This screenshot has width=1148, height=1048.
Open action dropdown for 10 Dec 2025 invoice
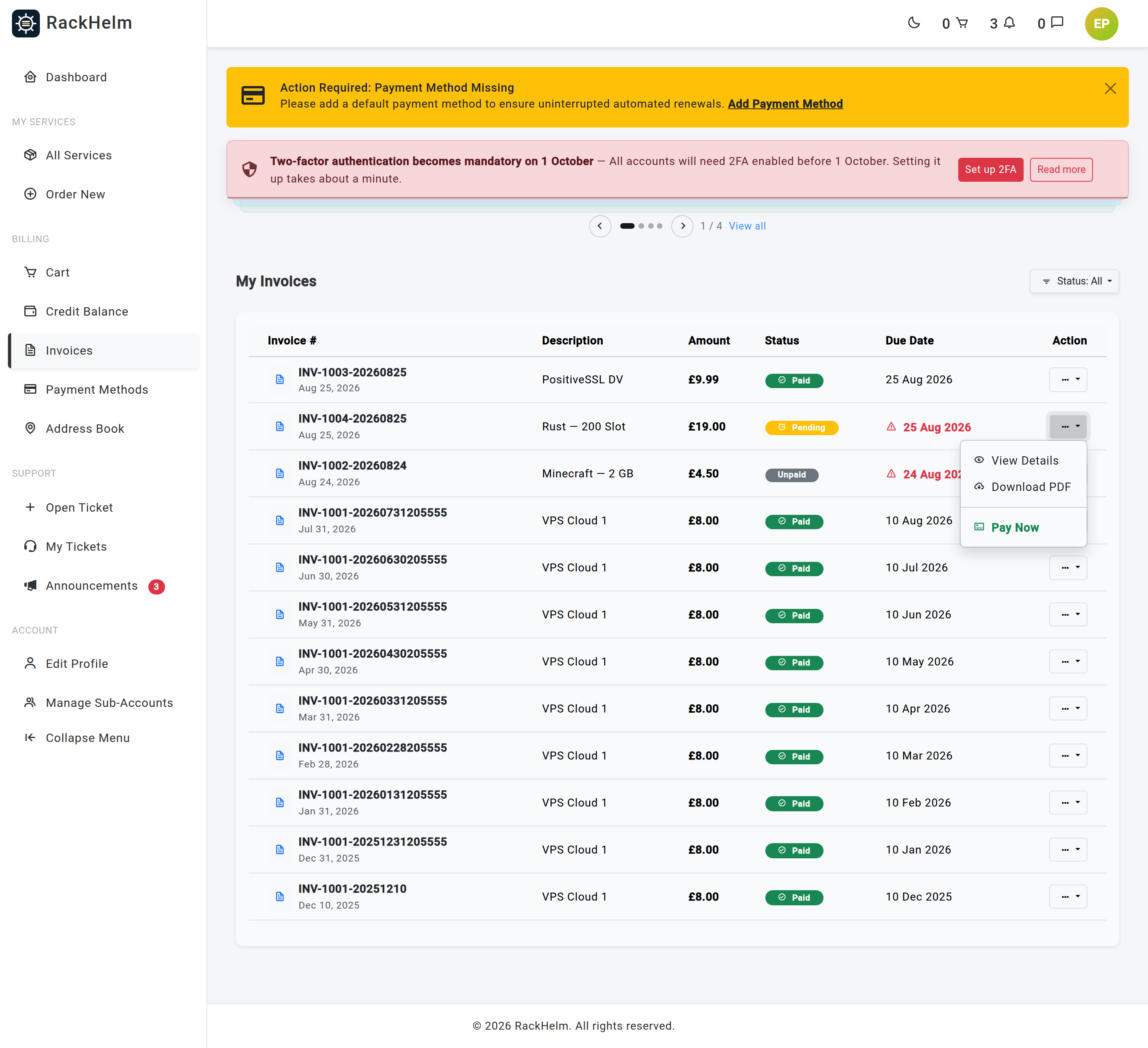(1068, 897)
